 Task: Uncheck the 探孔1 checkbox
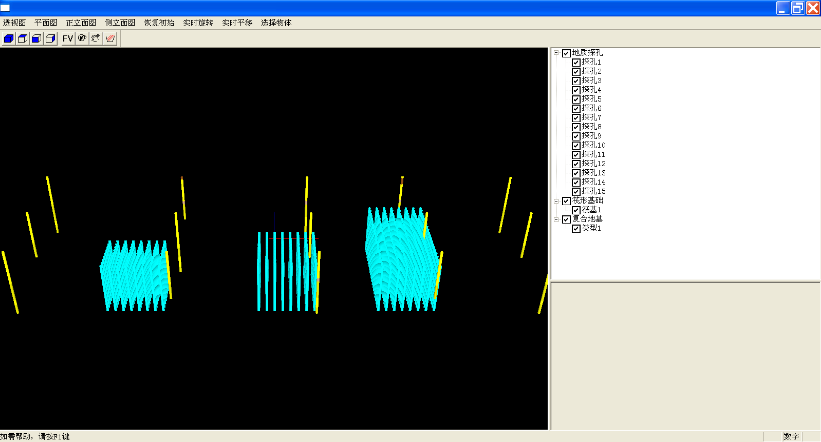pyautogui.click(x=576, y=62)
